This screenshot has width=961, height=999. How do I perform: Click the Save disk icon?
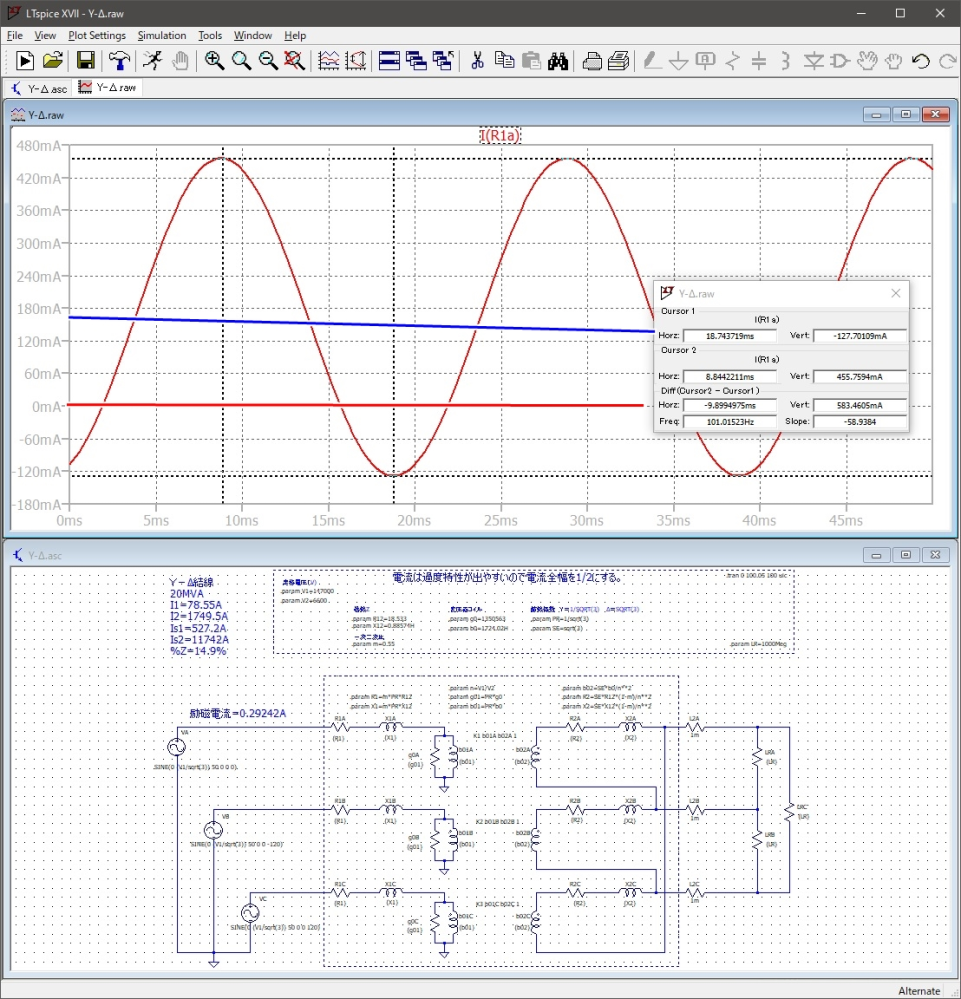pos(86,61)
